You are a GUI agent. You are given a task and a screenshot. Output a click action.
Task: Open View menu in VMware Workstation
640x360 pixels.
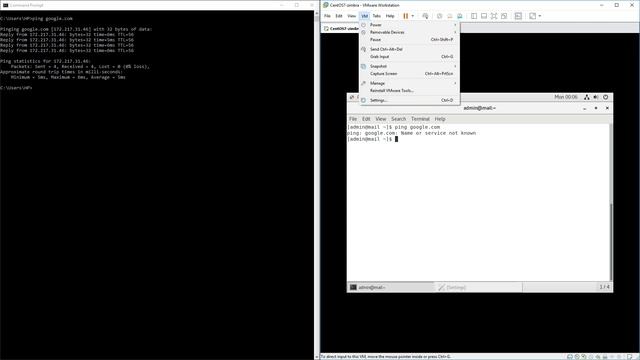(351, 16)
